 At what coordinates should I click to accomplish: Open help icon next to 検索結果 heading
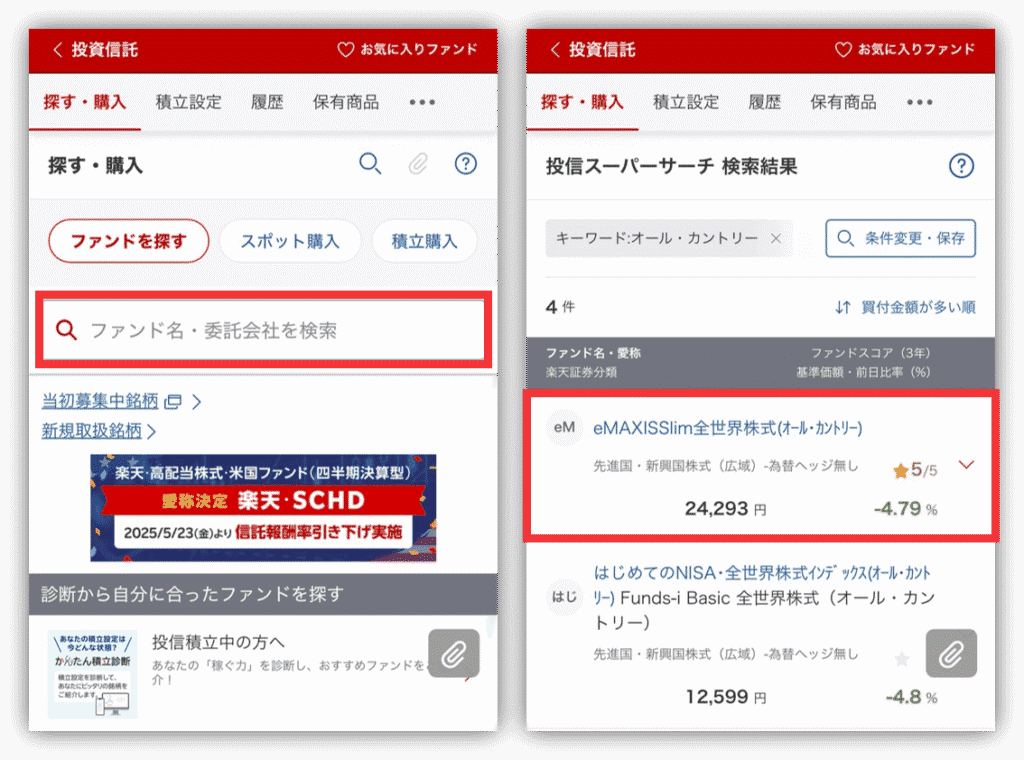pyautogui.click(x=961, y=166)
